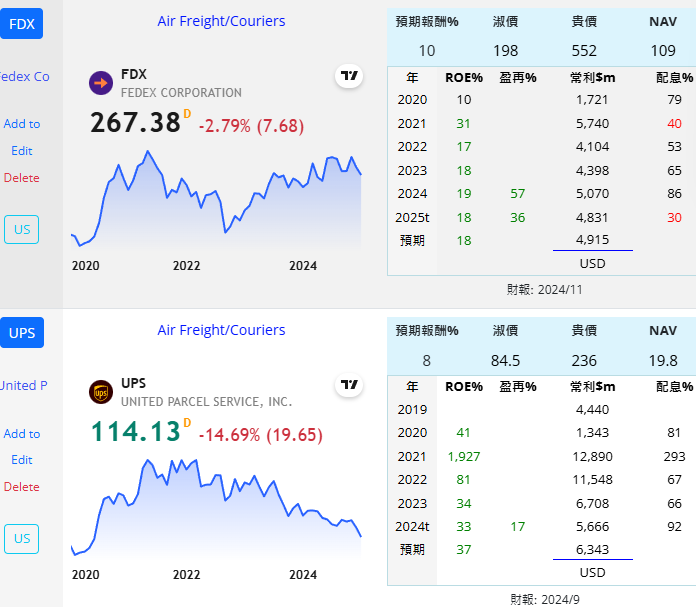Viewport: 696px width, 607px height.
Task: Click Delete link in the UPS sidebar
Action: pyautogui.click(x=22, y=487)
